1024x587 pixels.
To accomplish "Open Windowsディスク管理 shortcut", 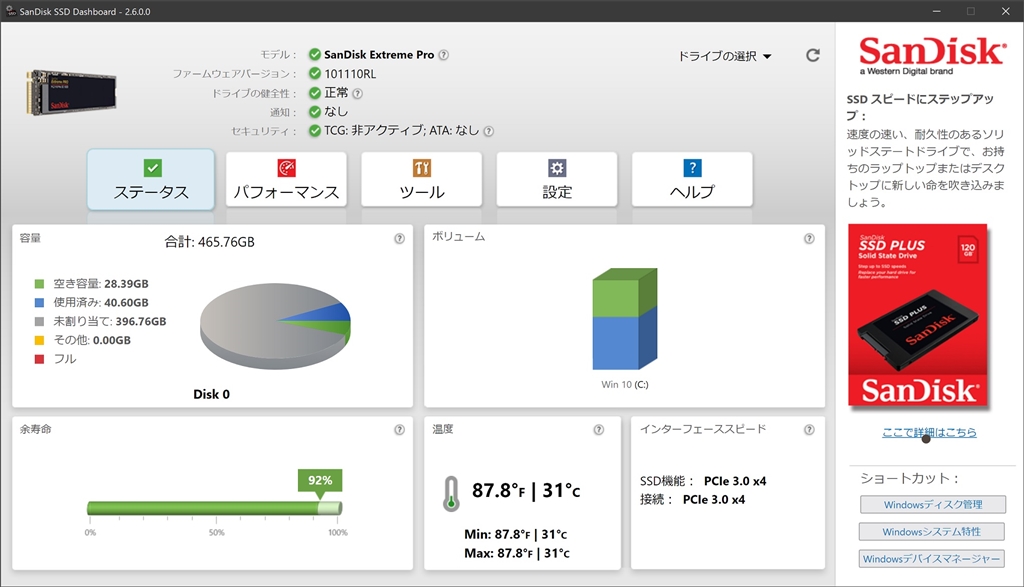I will (933, 505).
